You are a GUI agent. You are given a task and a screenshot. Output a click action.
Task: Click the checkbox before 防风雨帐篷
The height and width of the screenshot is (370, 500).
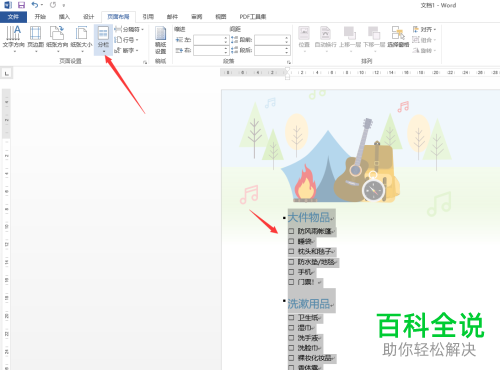pyautogui.click(x=291, y=231)
